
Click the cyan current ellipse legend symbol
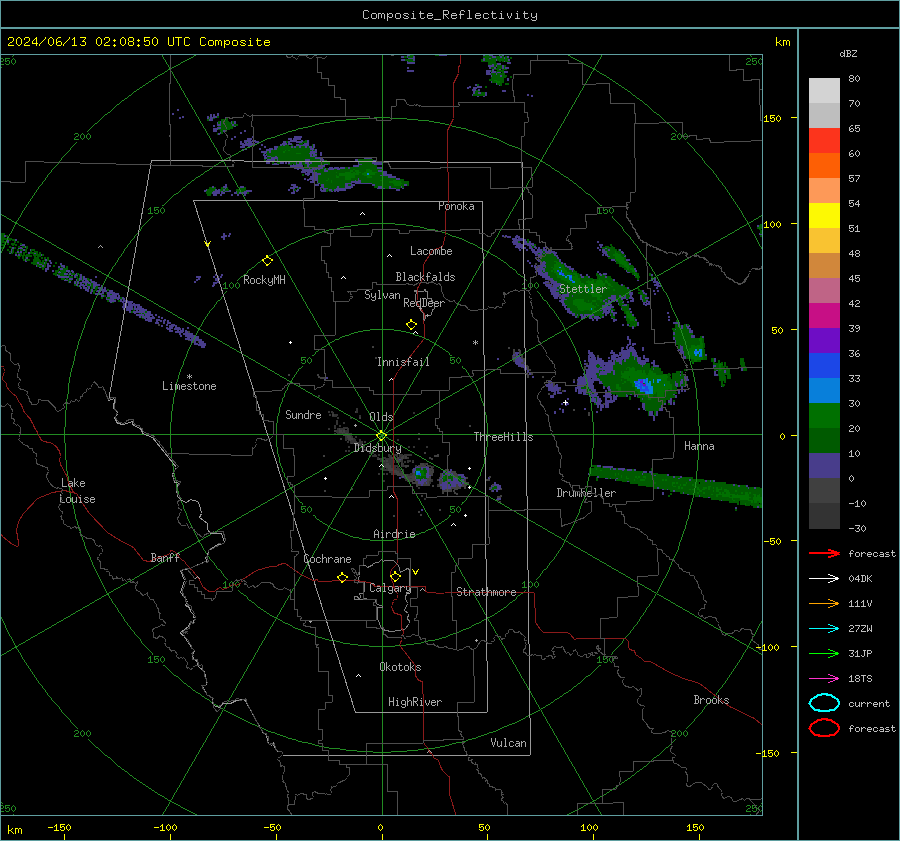tap(824, 703)
